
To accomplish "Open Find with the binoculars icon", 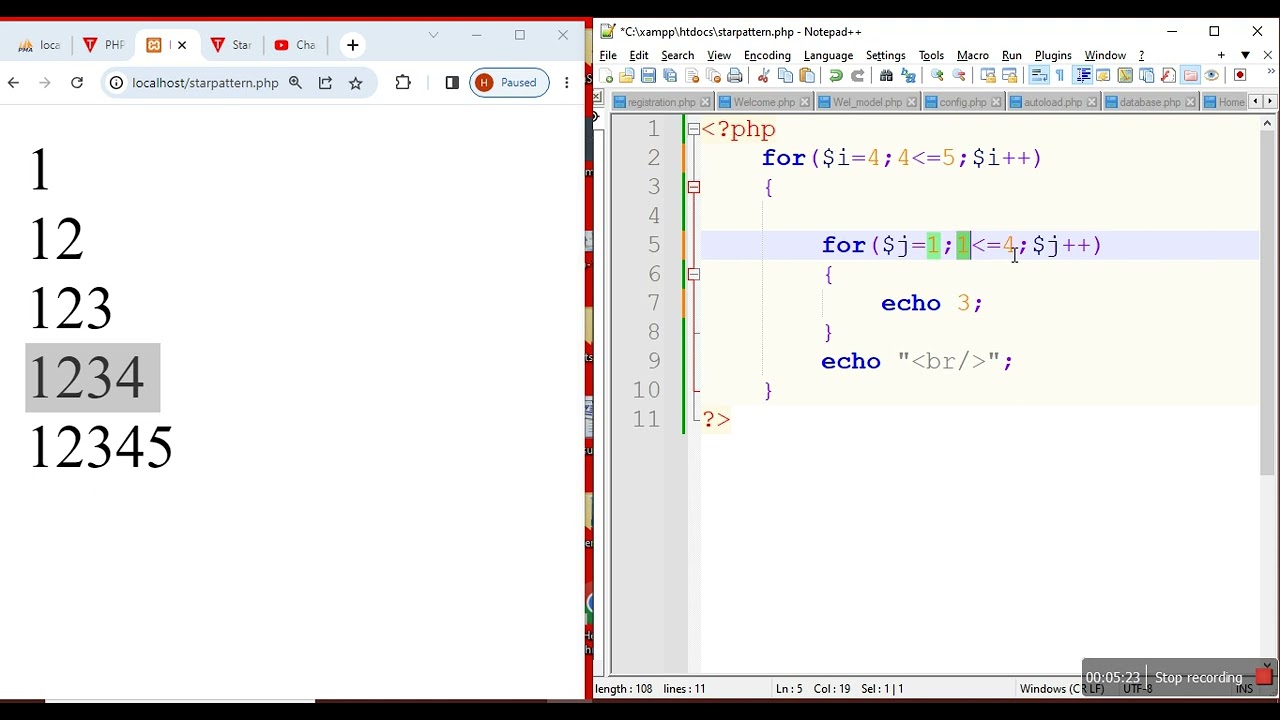I will coord(886,75).
